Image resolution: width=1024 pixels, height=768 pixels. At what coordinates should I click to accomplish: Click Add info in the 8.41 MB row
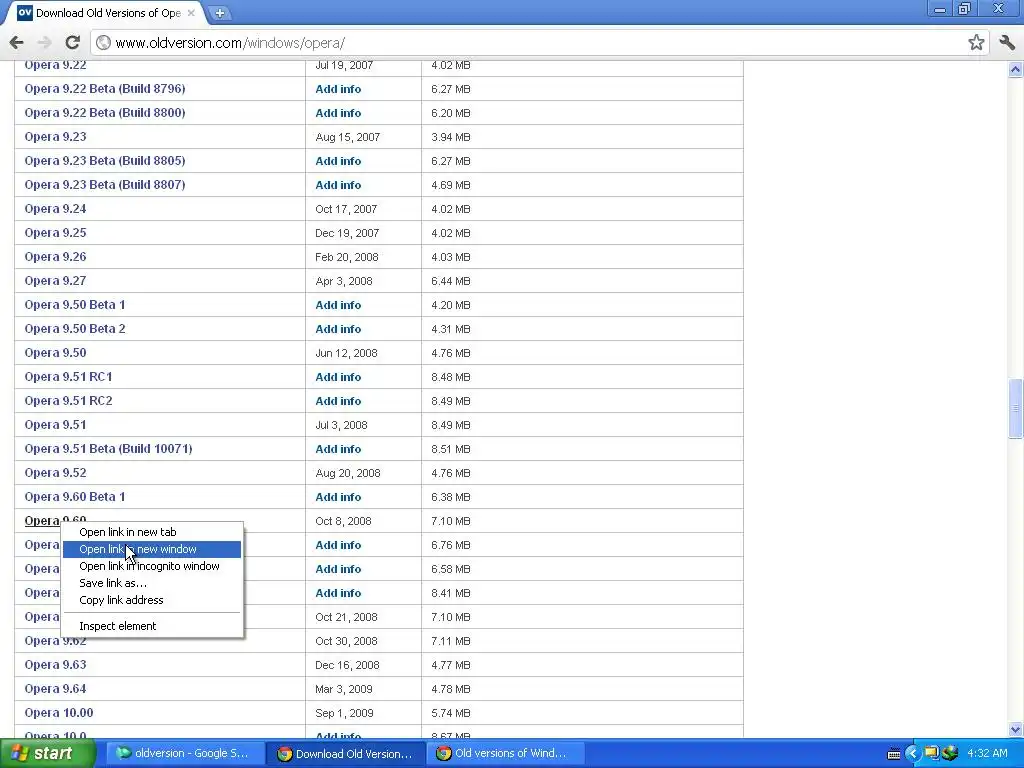click(x=338, y=593)
